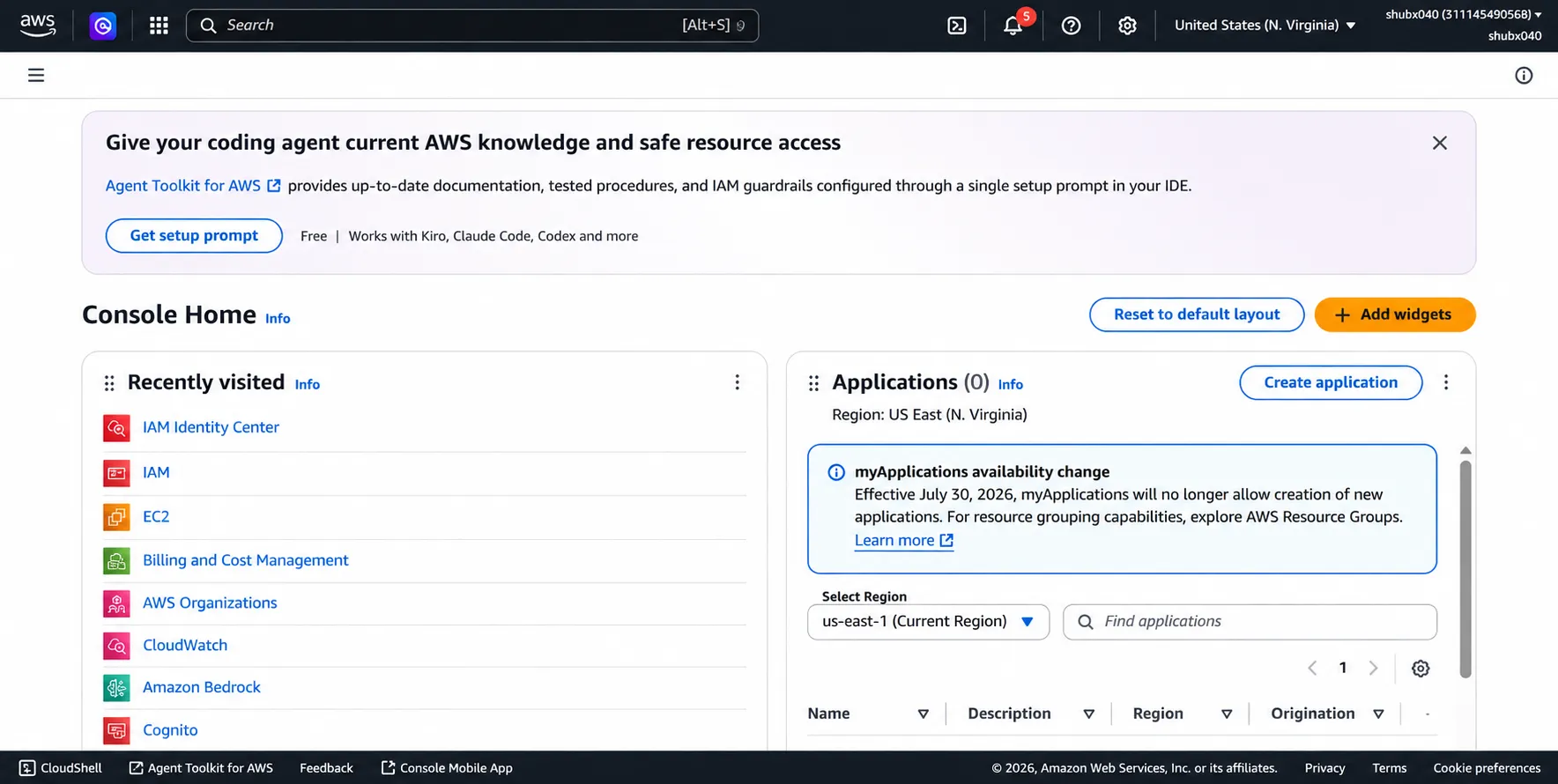Focus the top Search services field
The width and height of the screenshot is (1558, 784).
[x=472, y=26]
